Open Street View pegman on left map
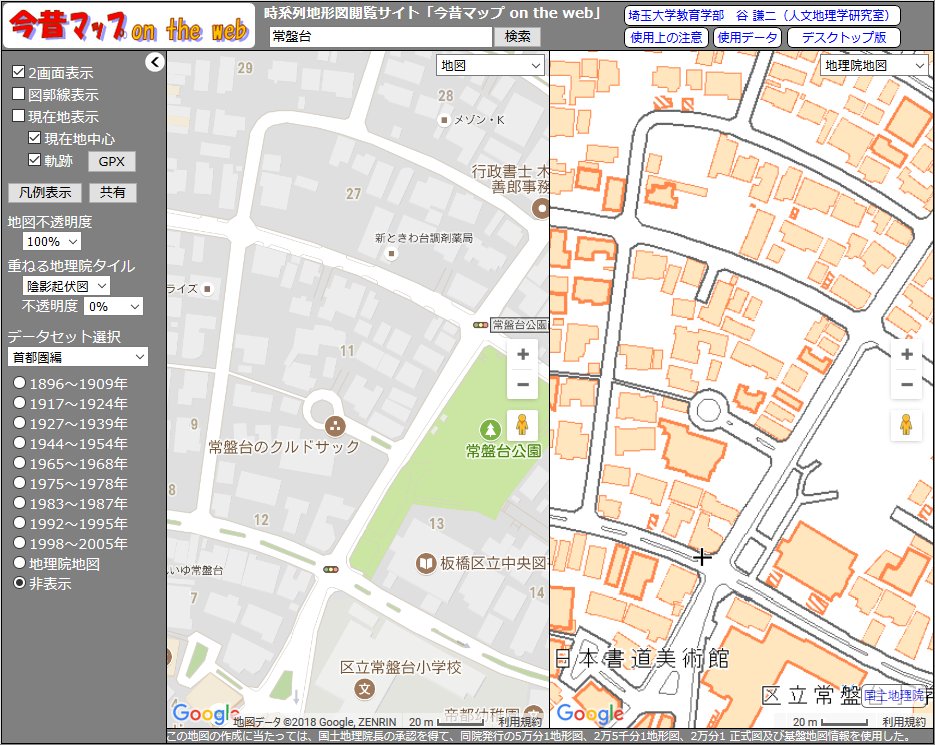 pos(522,425)
